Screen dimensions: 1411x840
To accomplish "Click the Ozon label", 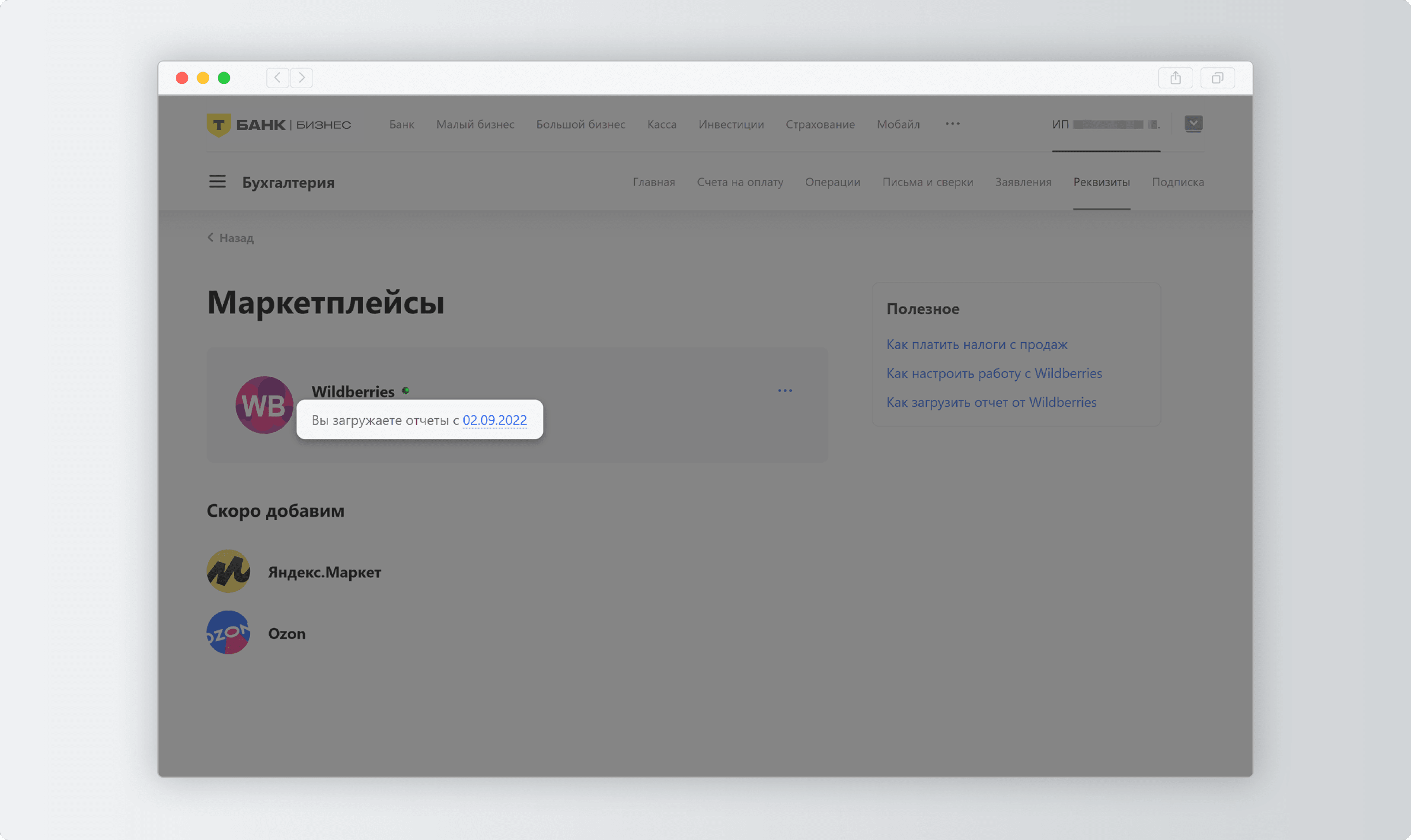I will (x=287, y=633).
